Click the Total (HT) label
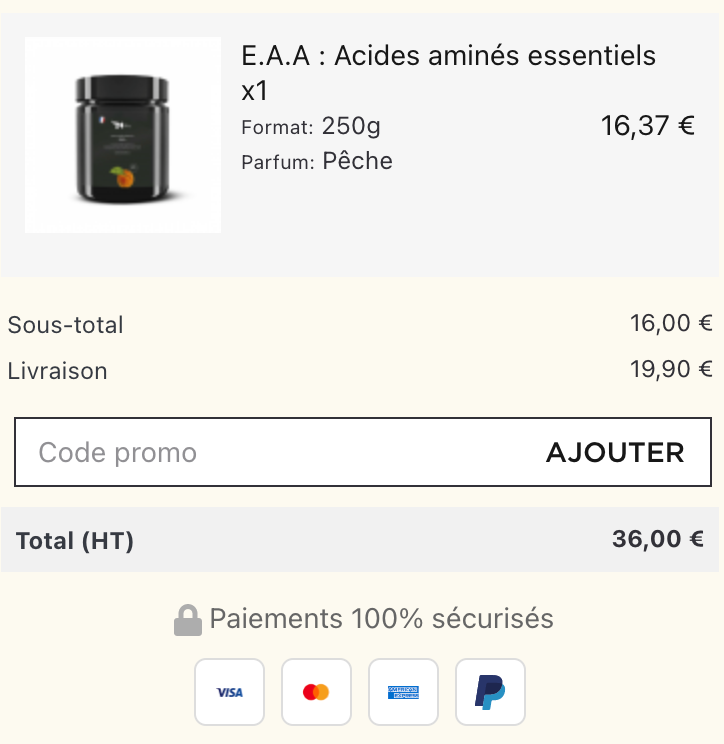The width and height of the screenshot is (724, 744). [75, 540]
